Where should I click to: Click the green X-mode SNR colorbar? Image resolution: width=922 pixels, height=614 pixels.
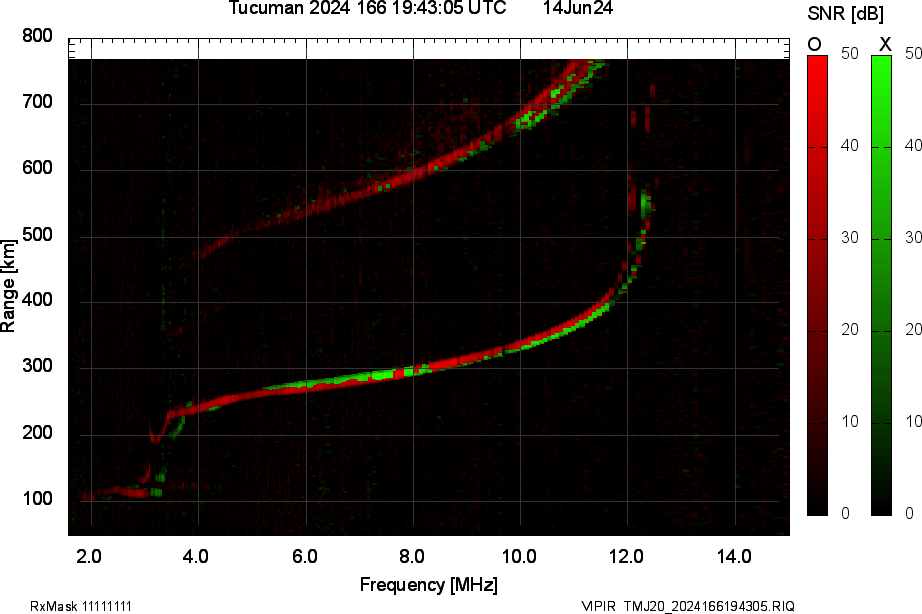[881, 285]
